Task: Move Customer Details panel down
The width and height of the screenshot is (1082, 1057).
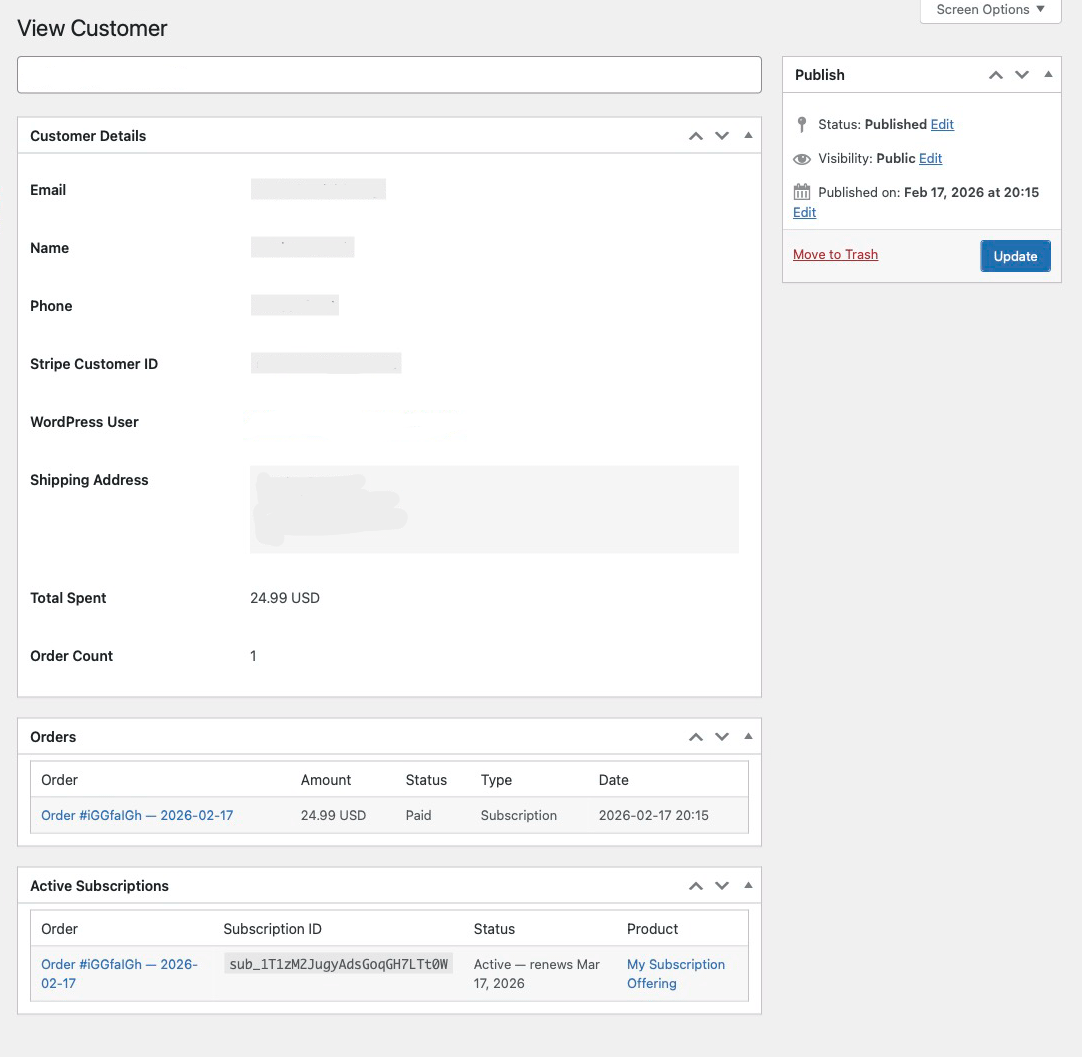Action: [x=722, y=136]
